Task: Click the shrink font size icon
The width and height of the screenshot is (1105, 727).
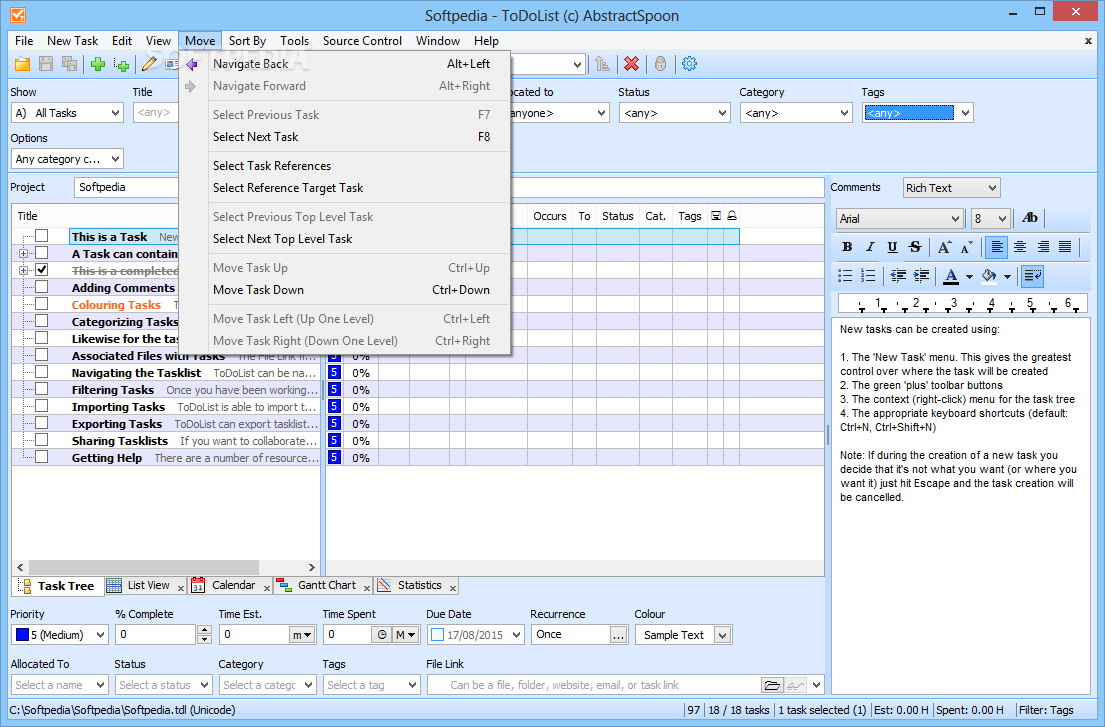Action: (967, 247)
